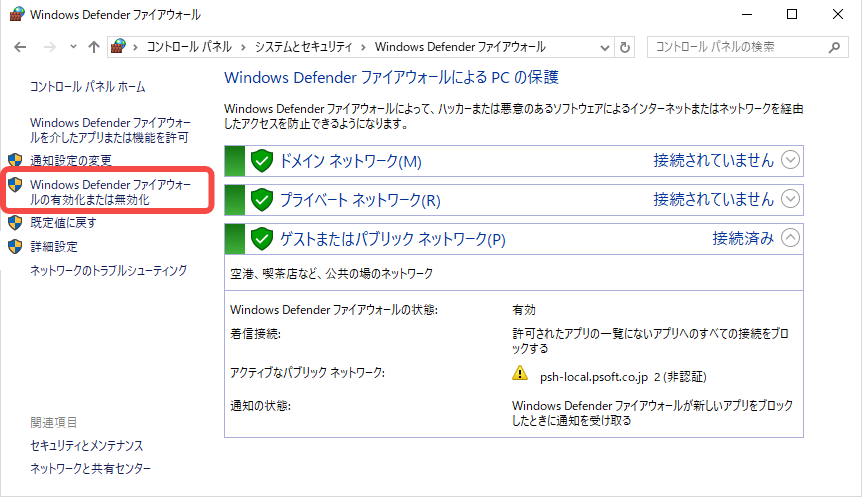
Task: Open ネットワークのトラブルシューティング link
Action: 109,270
